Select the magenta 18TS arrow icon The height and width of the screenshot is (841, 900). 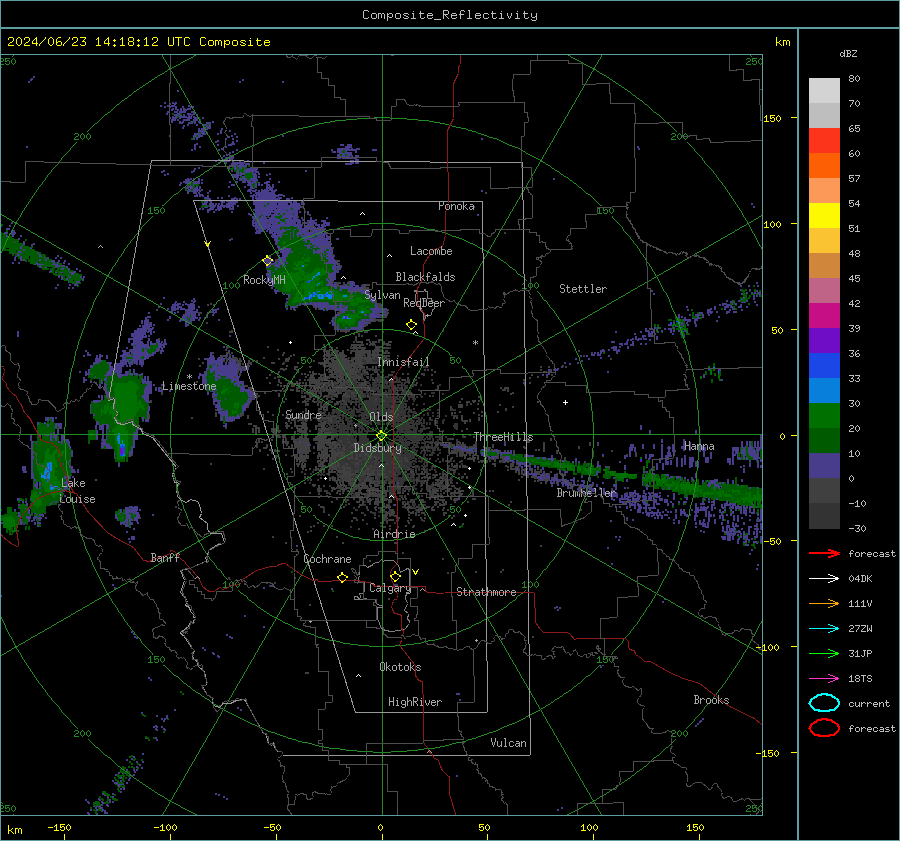click(x=824, y=679)
